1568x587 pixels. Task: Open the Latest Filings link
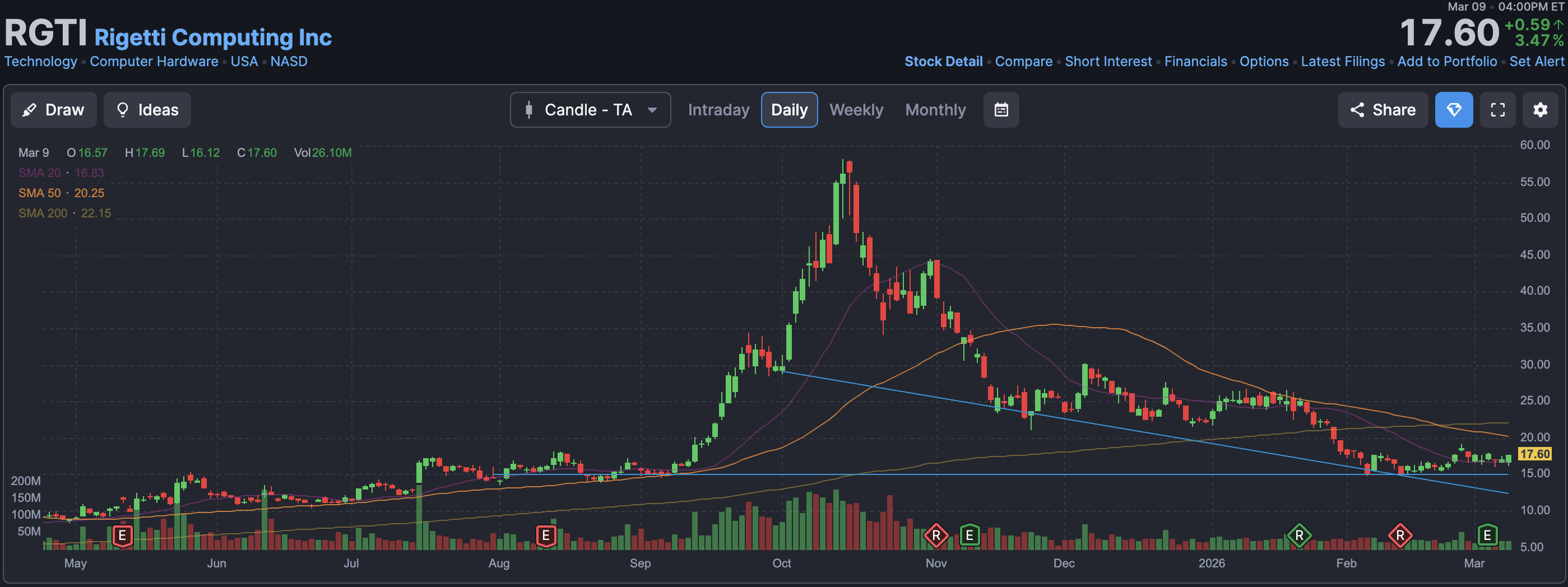coord(1343,62)
